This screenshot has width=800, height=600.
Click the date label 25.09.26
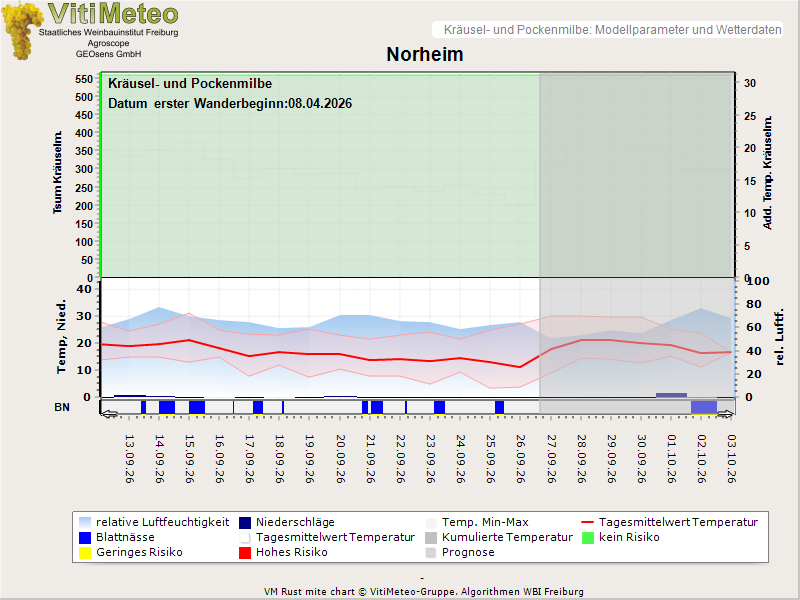tap(491, 459)
